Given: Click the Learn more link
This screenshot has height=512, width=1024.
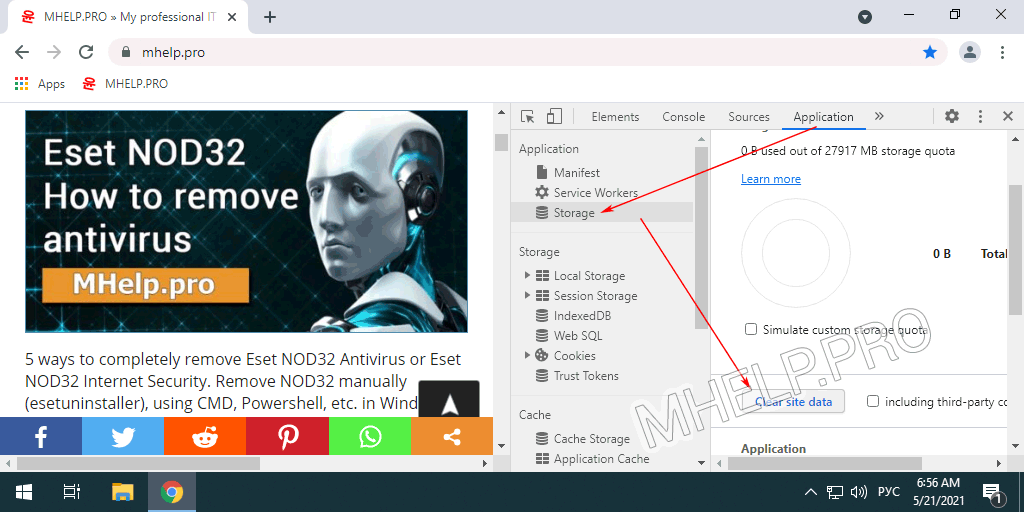Looking at the screenshot, I should [x=771, y=179].
